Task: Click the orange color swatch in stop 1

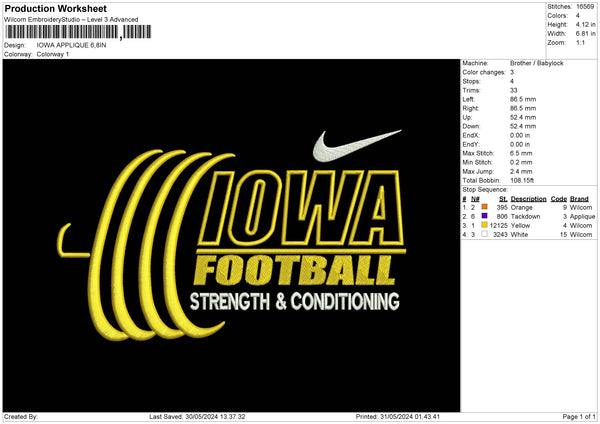Action: (484, 207)
